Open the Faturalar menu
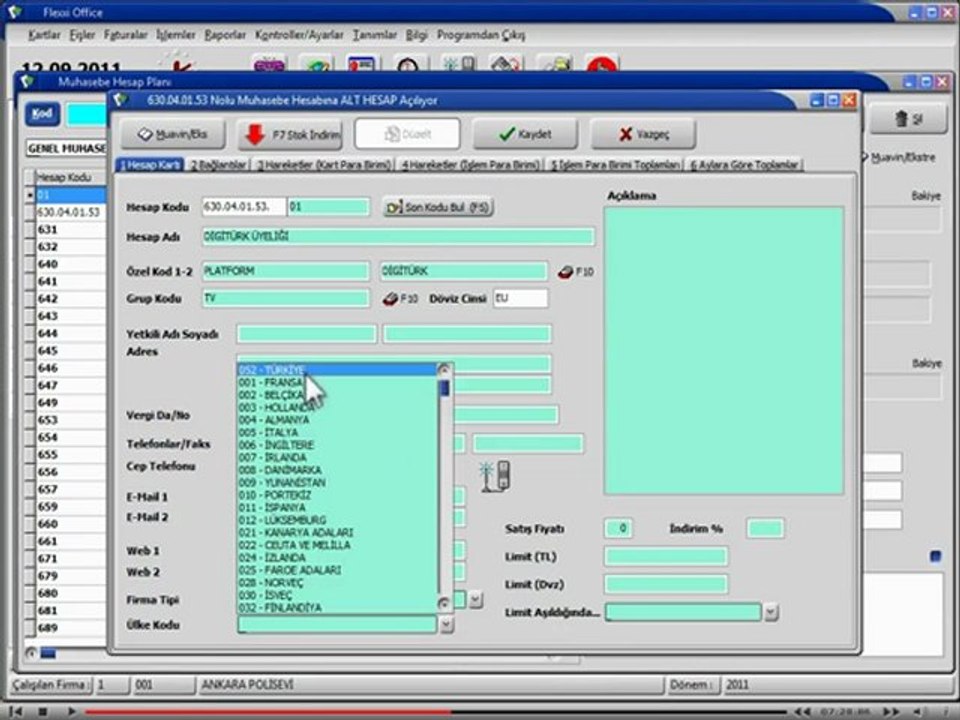This screenshot has height=720, width=960. 126,35
